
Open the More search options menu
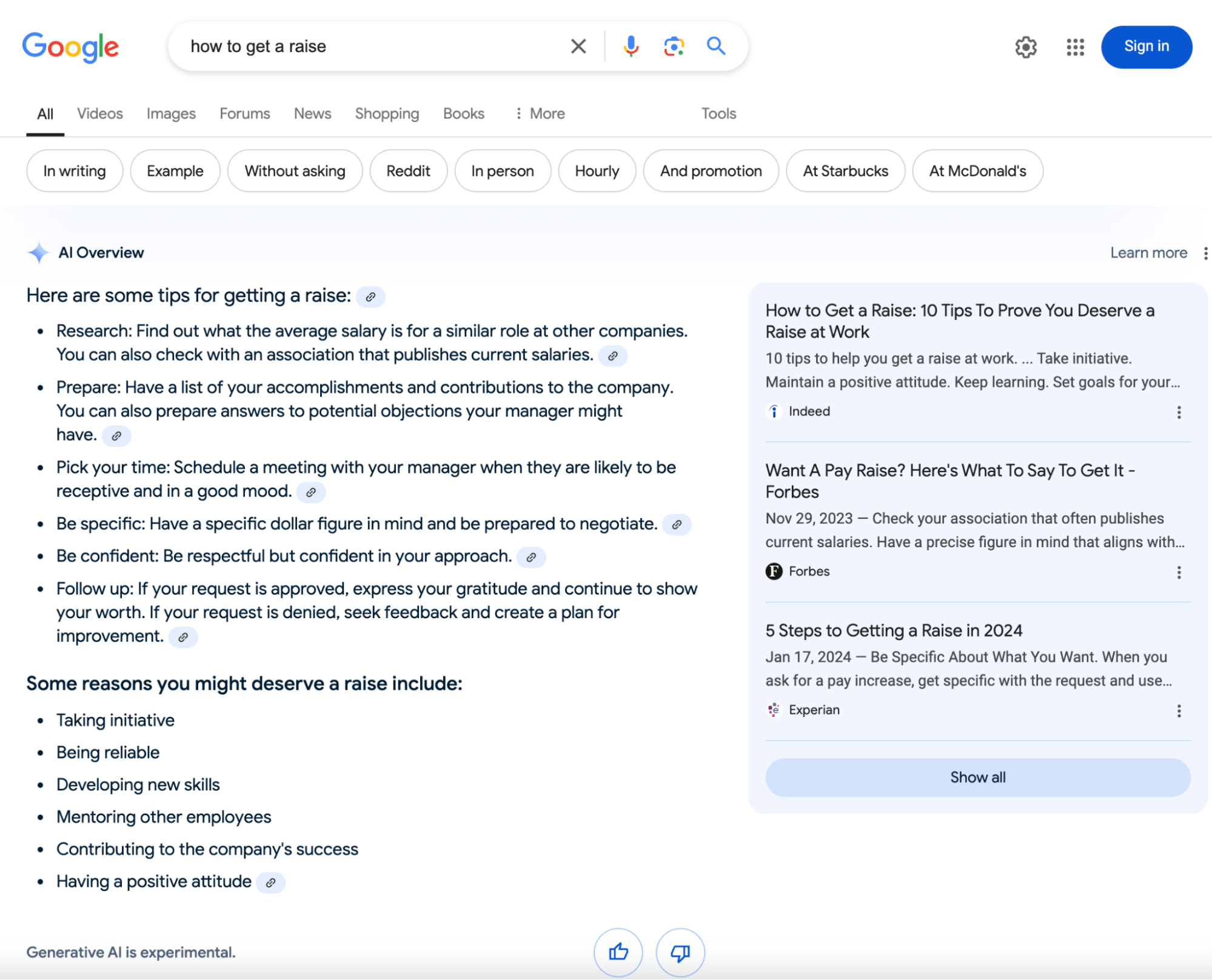click(x=540, y=112)
